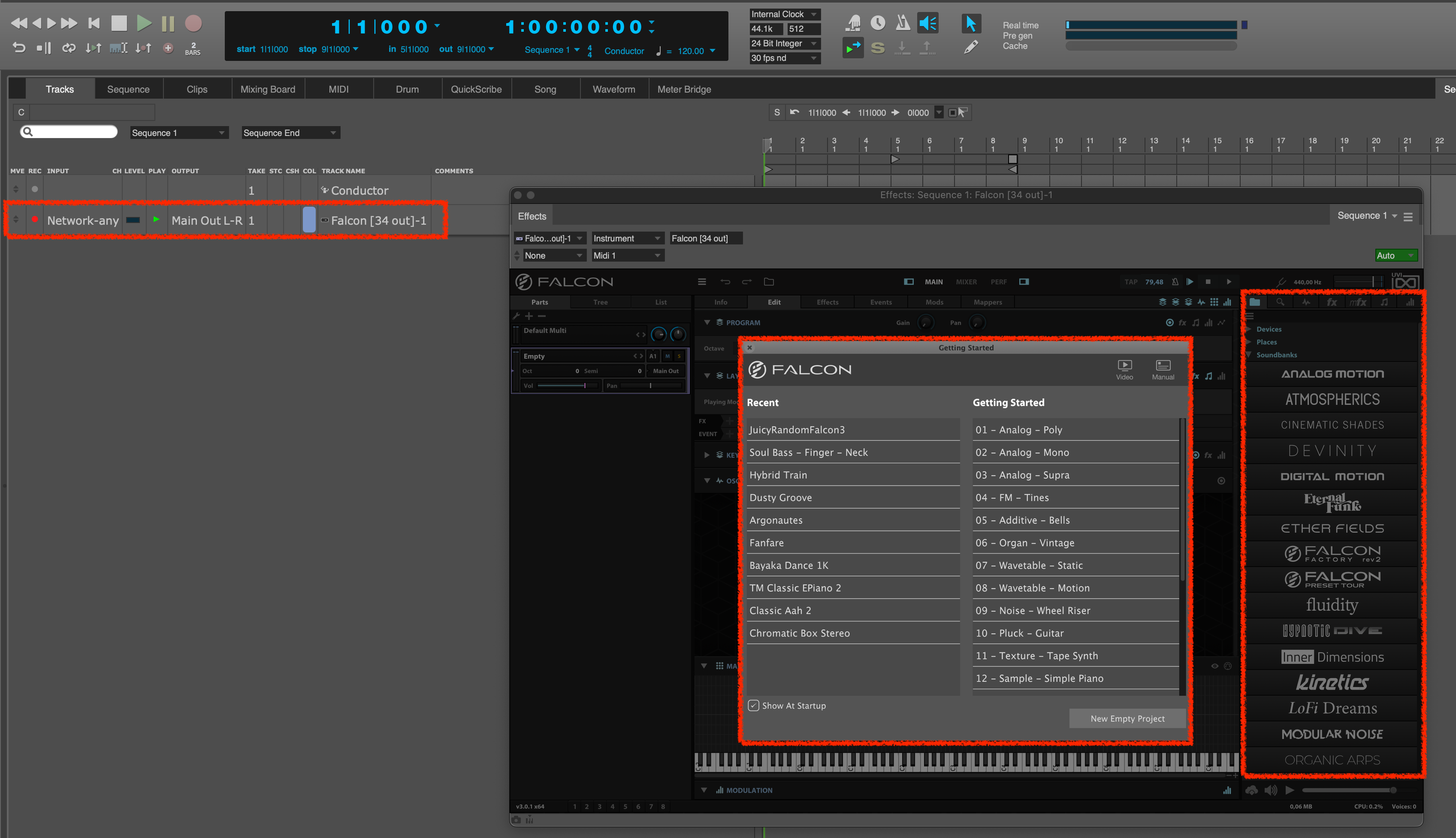
Task: Open the search icon in Falcon's browser panel
Action: (1280, 301)
